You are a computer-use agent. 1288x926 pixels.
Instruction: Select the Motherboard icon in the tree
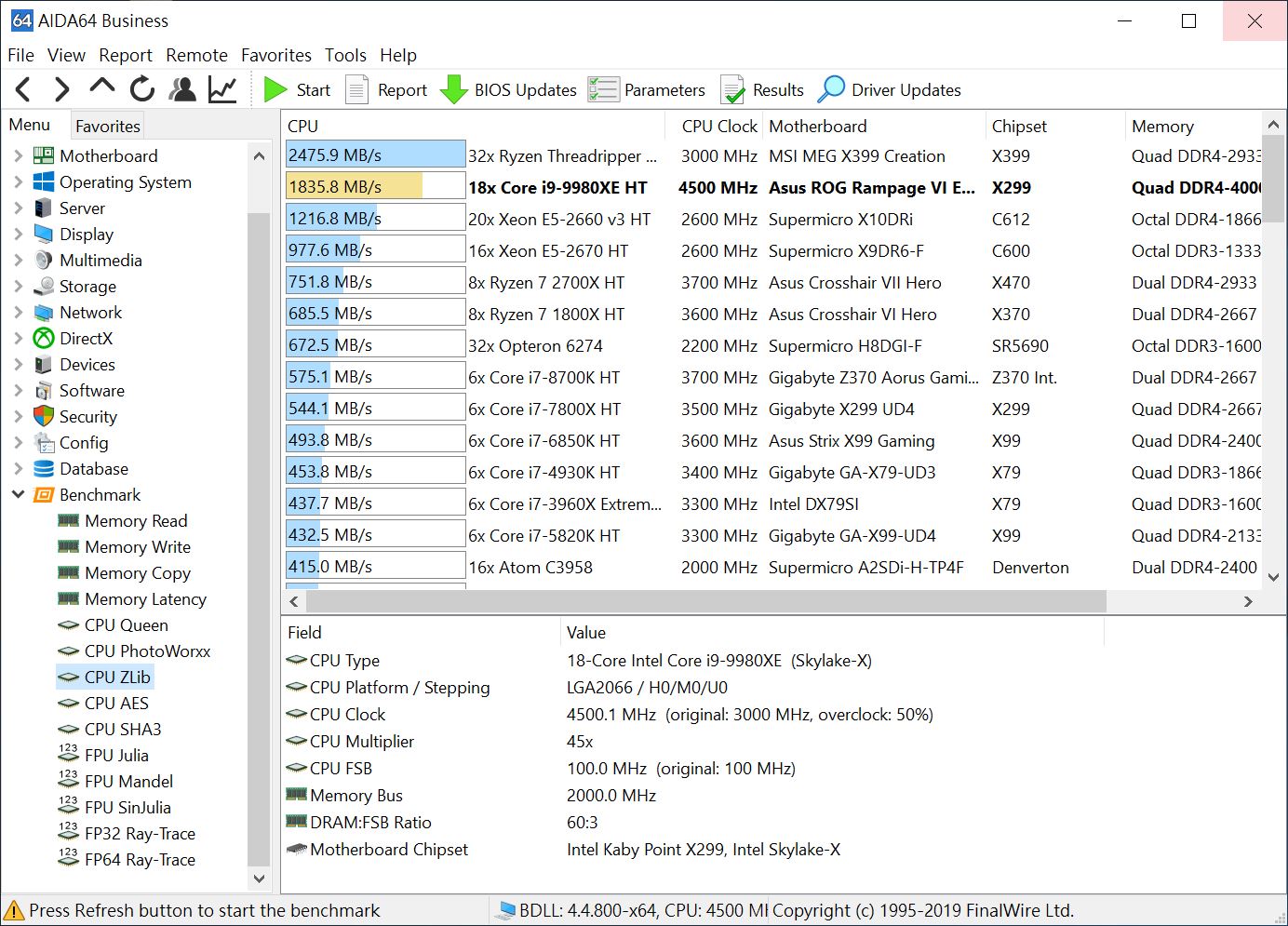(x=44, y=155)
